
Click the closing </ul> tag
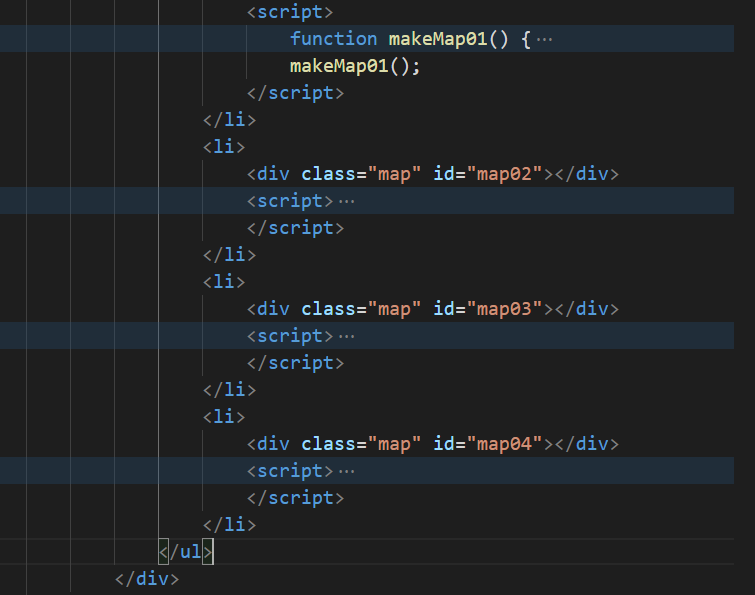pyautogui.click(x=186, y=551)
